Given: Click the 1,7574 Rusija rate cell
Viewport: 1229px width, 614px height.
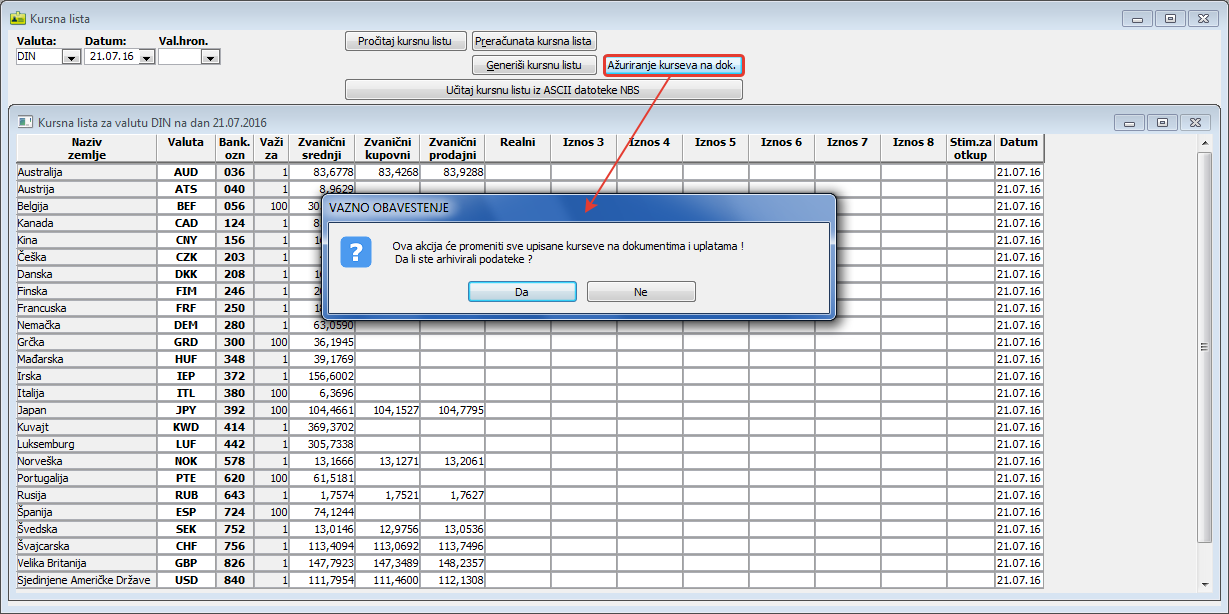Looking at the screenshot, I should [321, 495].
